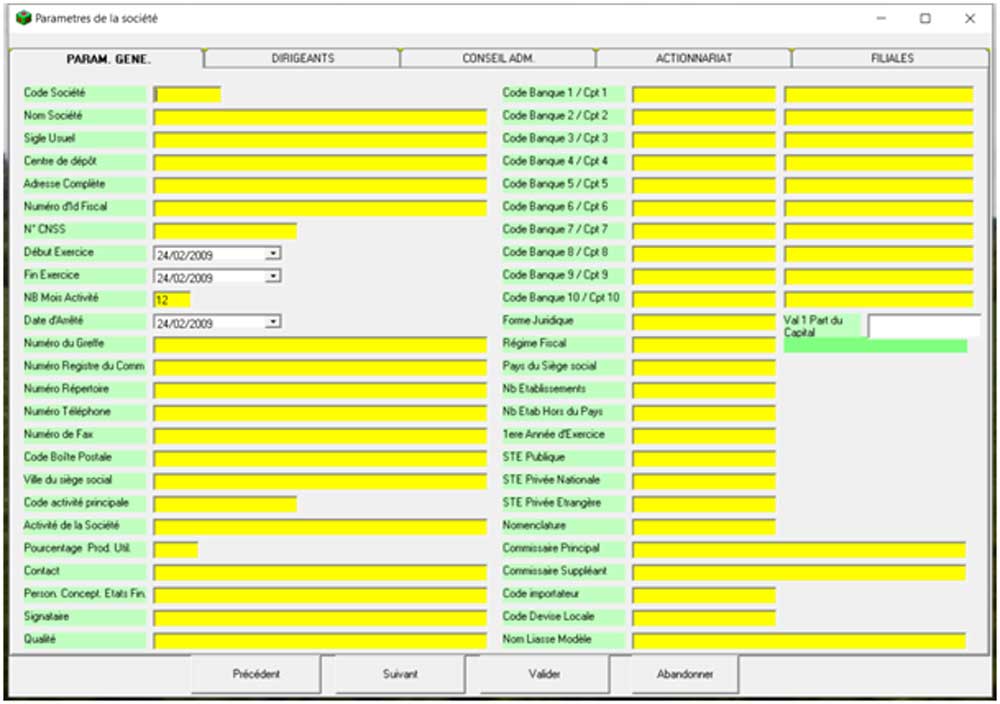Open the Début Exercice date dropdown
The height and width of the screenshot is (704, 1000).
coord(273,254)
